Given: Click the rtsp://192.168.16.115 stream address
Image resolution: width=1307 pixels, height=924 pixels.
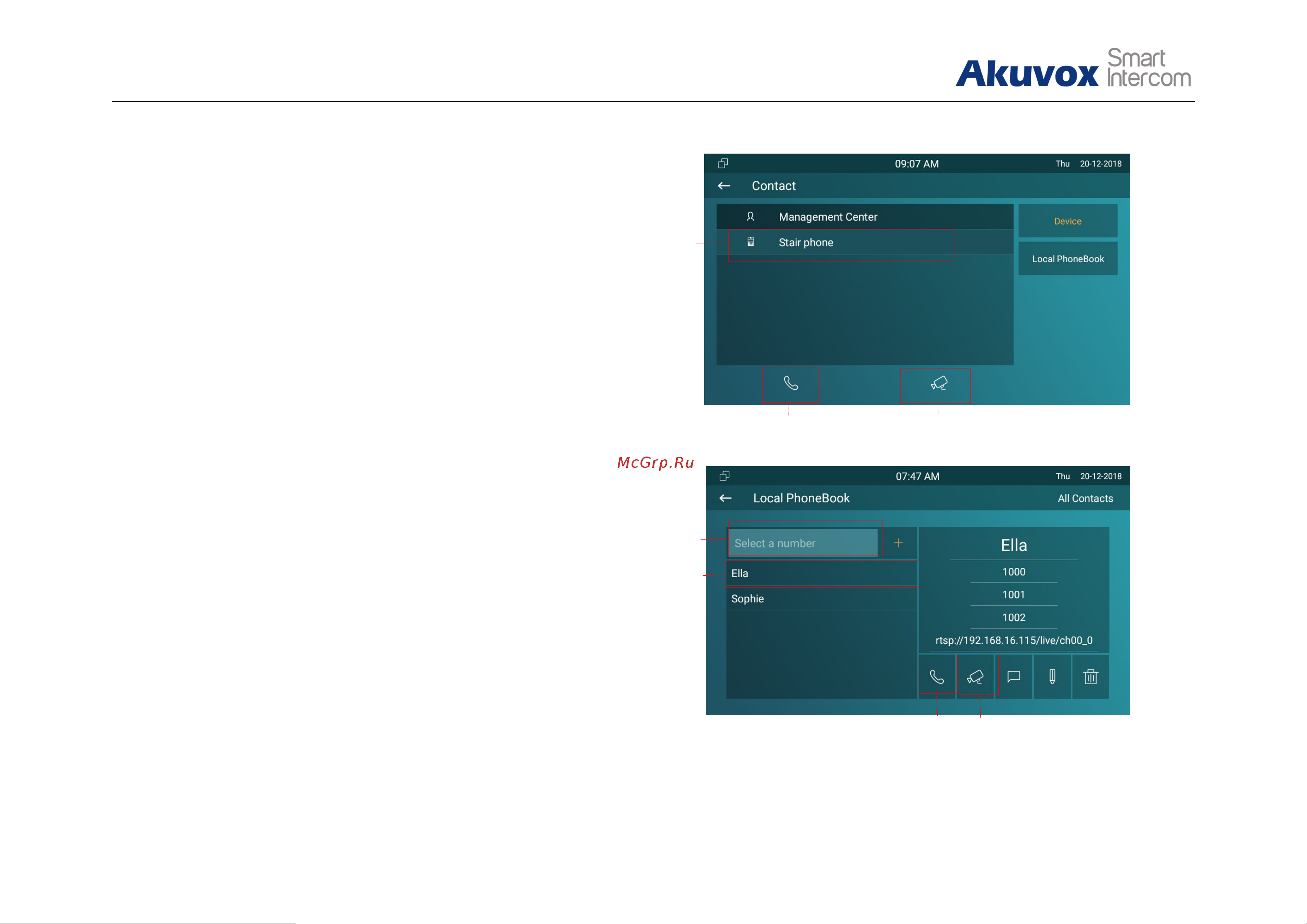Looking at the screenshot, I should pos(1014,640).
